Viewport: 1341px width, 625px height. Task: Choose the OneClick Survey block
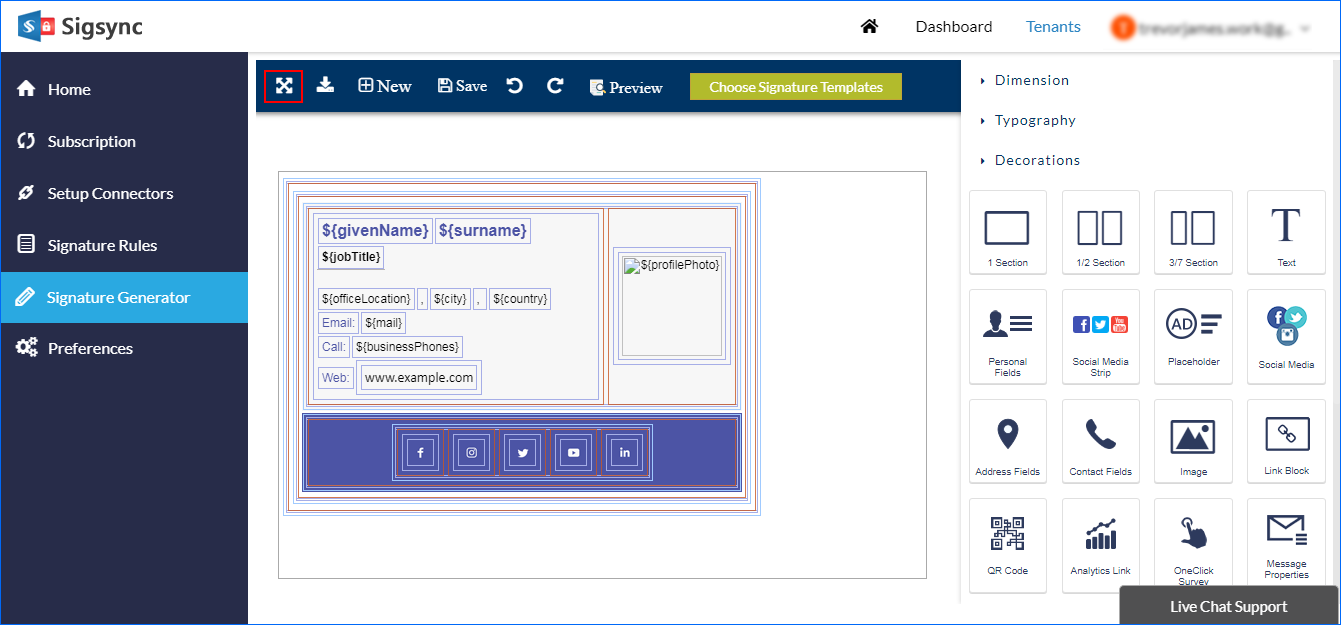point(1192,544)
